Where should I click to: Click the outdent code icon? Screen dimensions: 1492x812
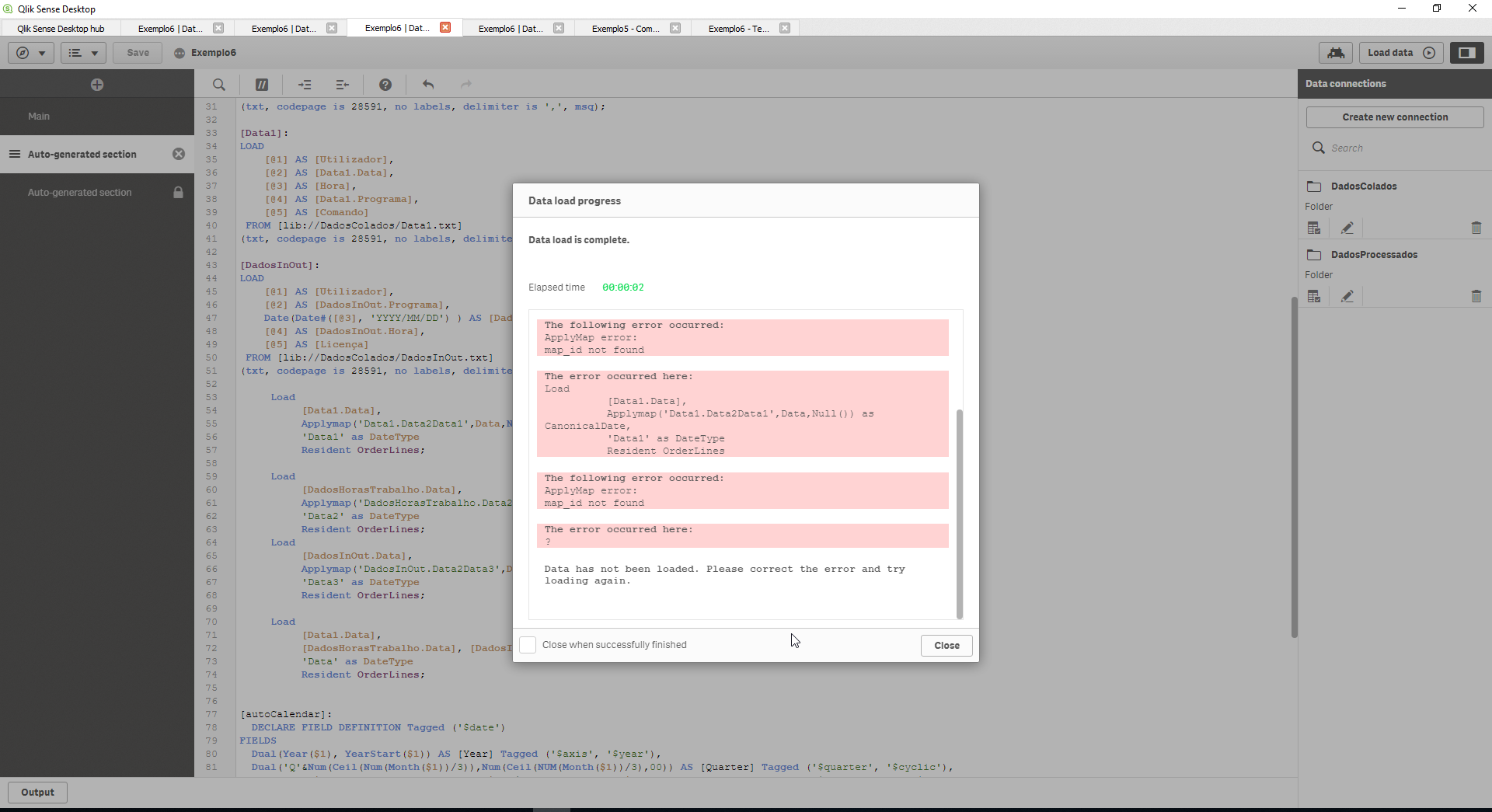[x=342, y=85]
